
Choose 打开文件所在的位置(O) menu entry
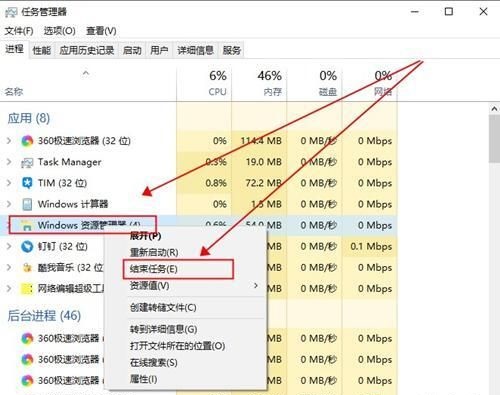tap(177, 346)
